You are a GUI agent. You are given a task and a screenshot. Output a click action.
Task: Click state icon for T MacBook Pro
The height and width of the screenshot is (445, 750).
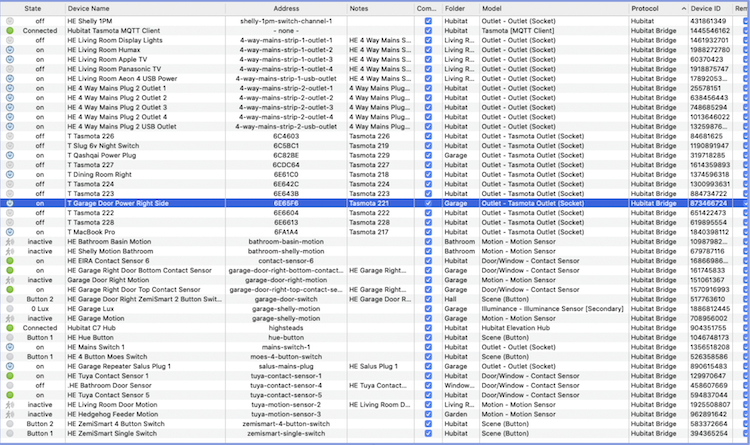tap(10, 232)
